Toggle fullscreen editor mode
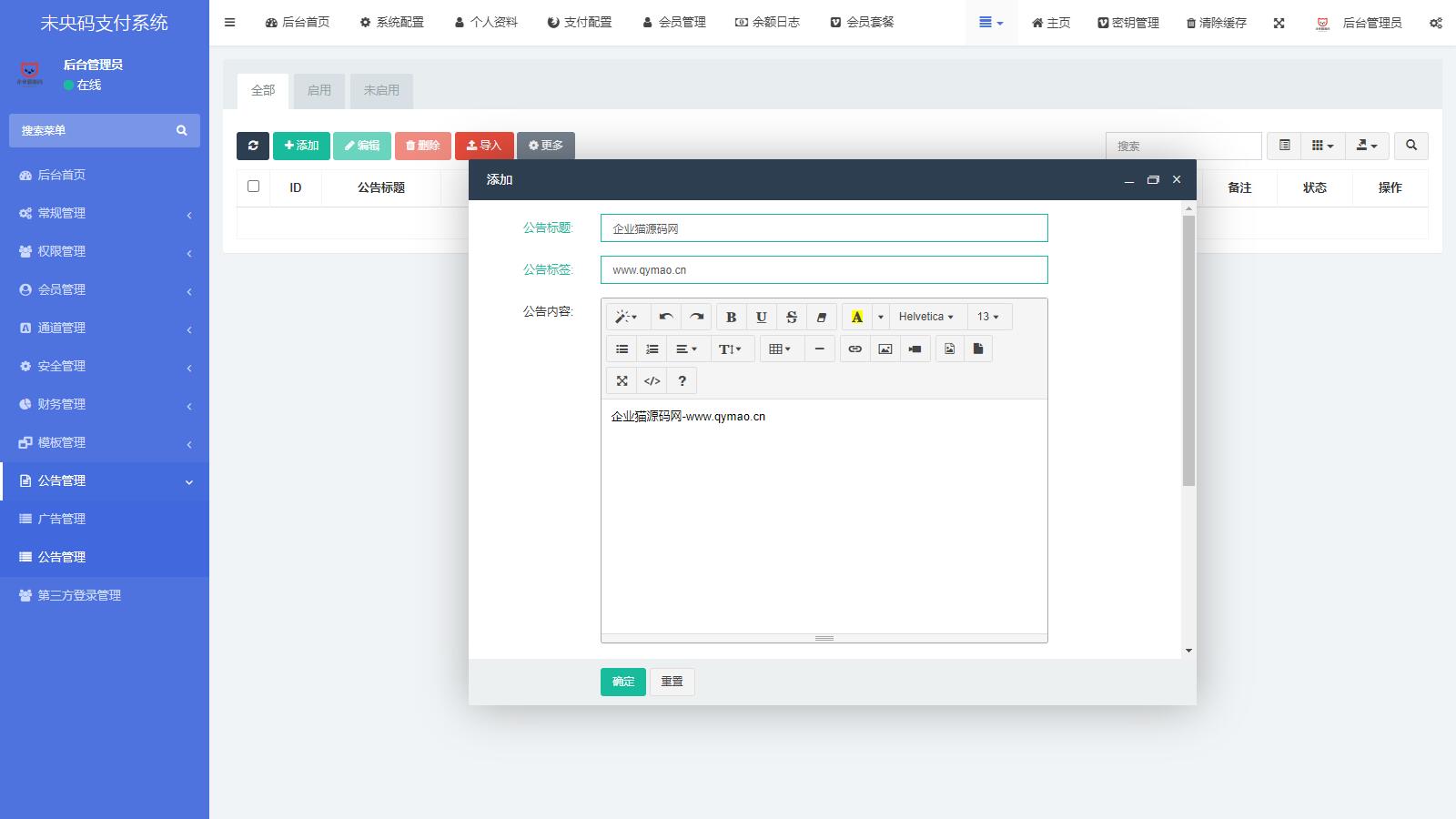The height and width of the screenshot is (819, 1456). tap(622, 381)
